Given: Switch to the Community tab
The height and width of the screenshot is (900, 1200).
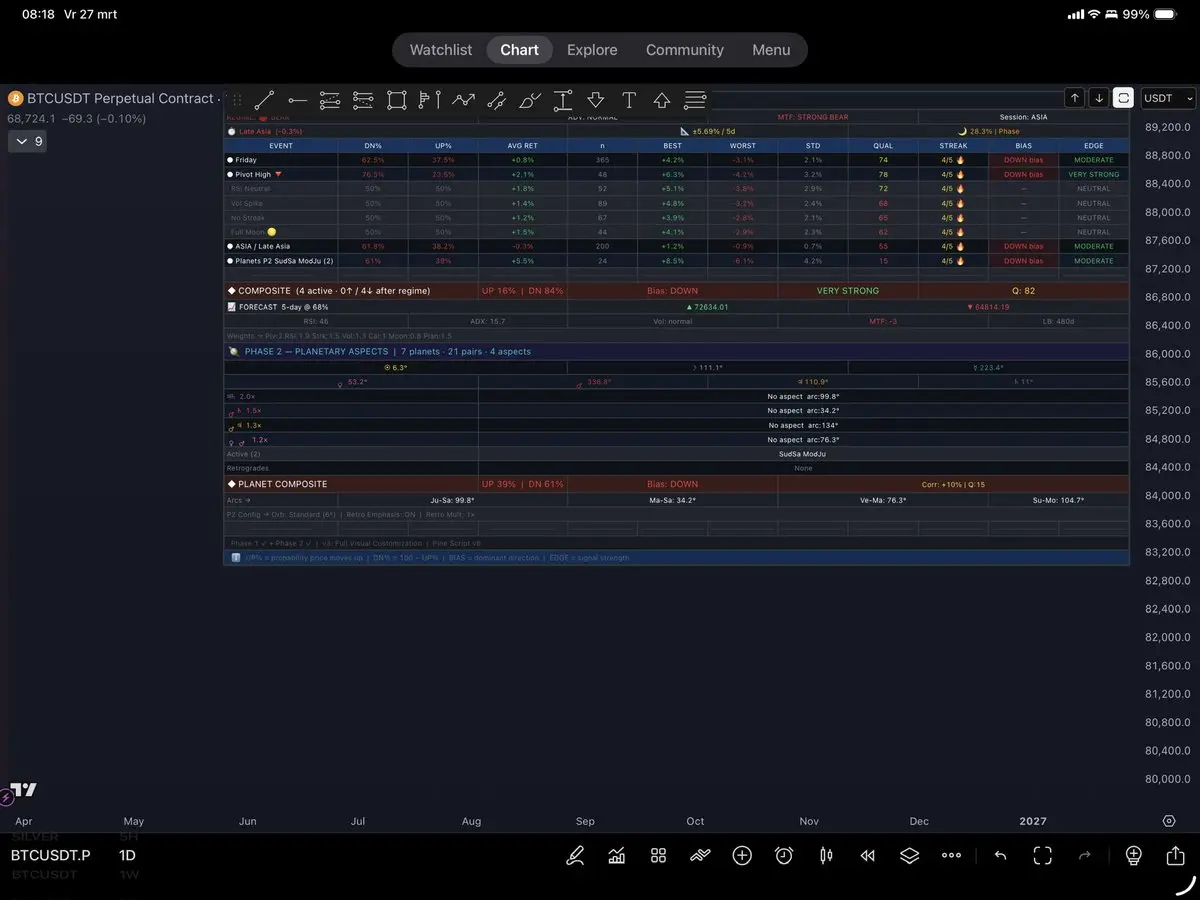Looking at the screenshot, I should click(685, 50).
